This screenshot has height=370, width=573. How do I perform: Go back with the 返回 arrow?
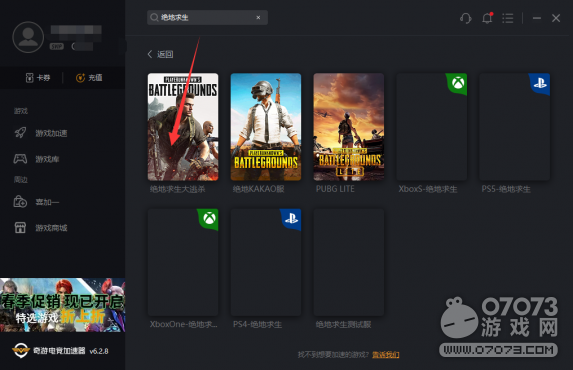pyautogui.click(x=160, y=54)
